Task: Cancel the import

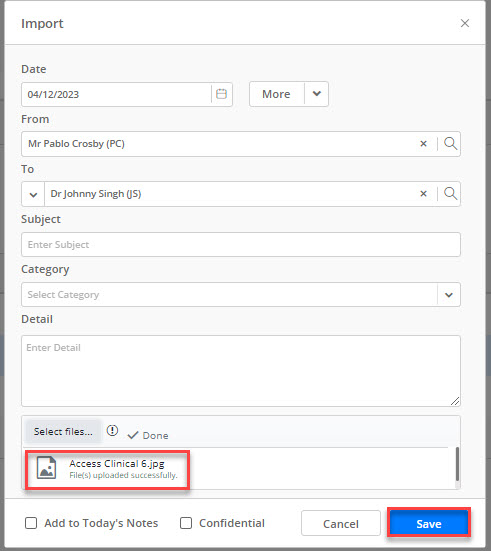Action: pyautogui.click(x=341, y=523)
